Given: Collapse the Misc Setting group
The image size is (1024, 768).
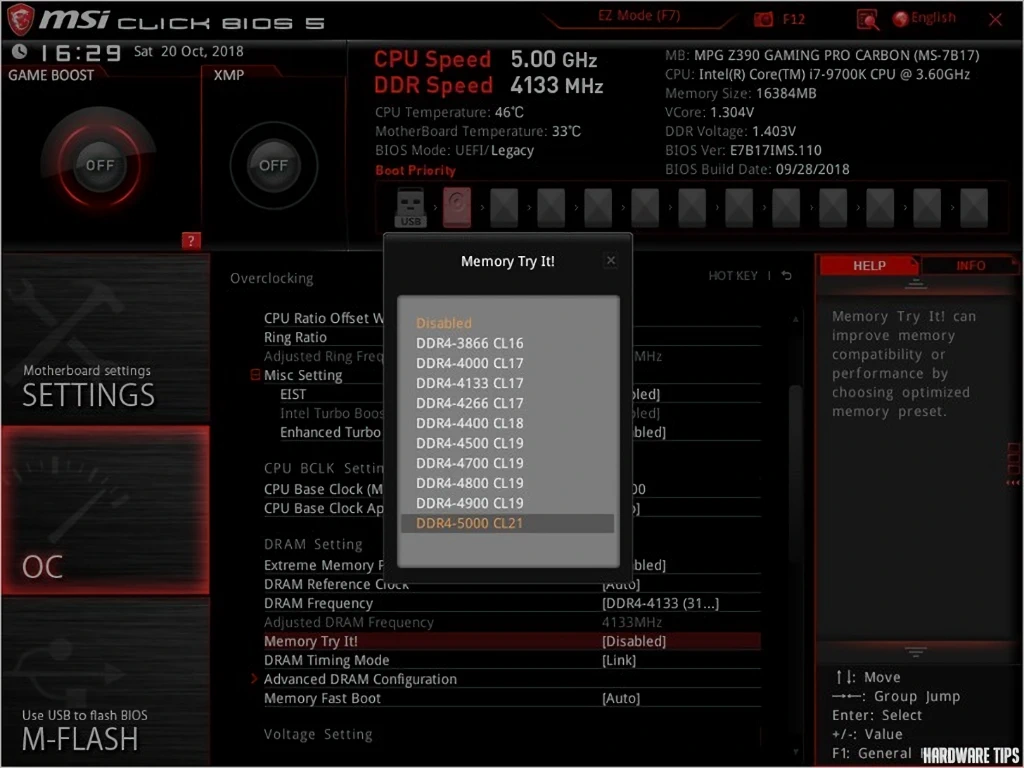Looking at the screenshot, I should tap(255, 376).
